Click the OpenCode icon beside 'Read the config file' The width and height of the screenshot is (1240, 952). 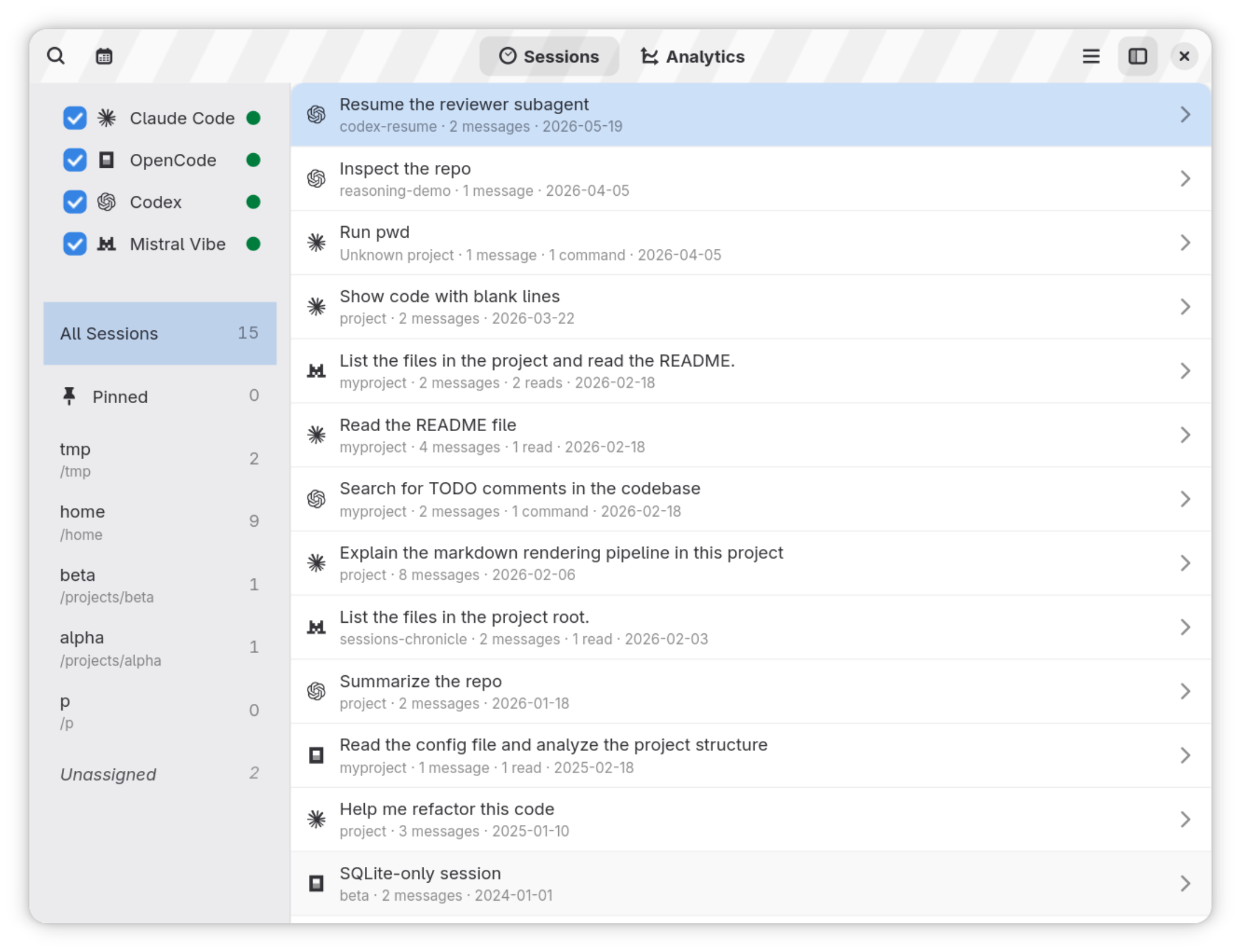(x=316, y=756)
